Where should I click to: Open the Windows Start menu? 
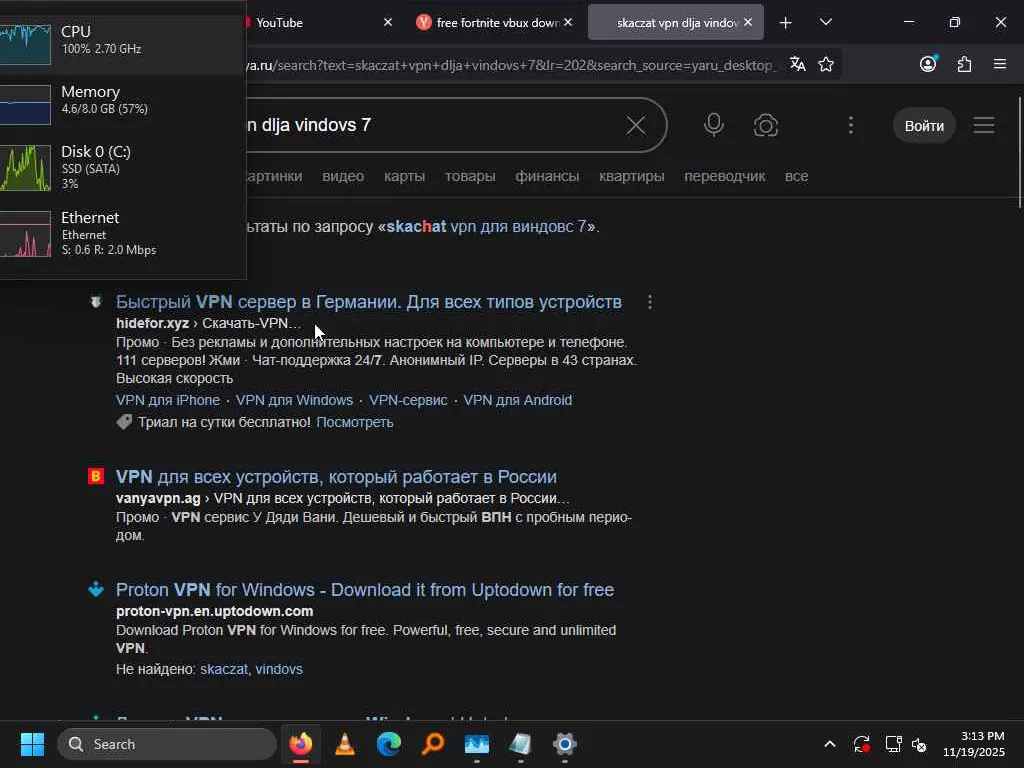pyautogui.click(x=32, y=744)
